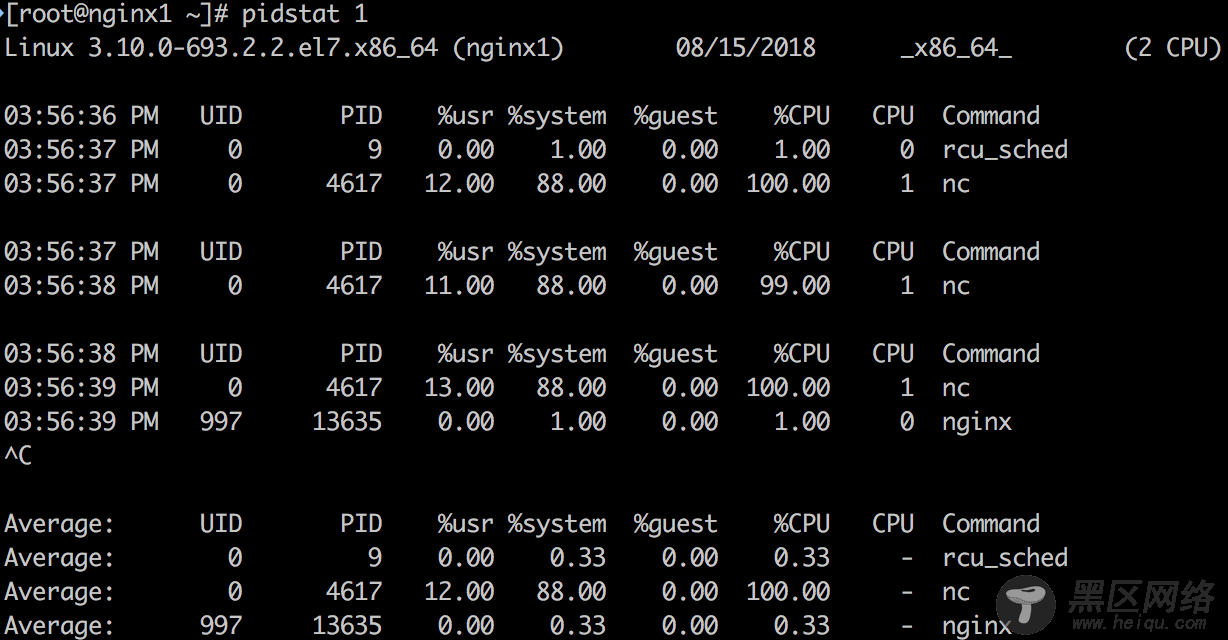Click the (nginx1) hostname in header
The height and width of the screenshot is (640, 1228).
[508, 48]
